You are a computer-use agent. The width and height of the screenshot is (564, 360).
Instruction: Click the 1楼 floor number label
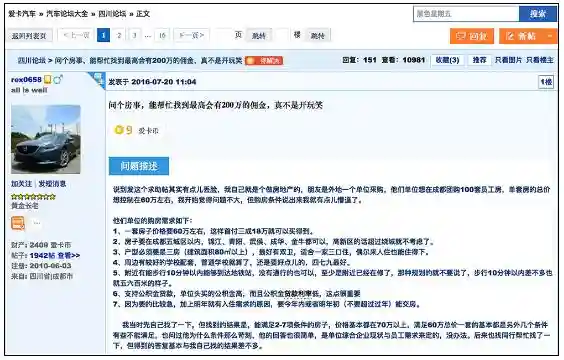[x=546, y=82]
